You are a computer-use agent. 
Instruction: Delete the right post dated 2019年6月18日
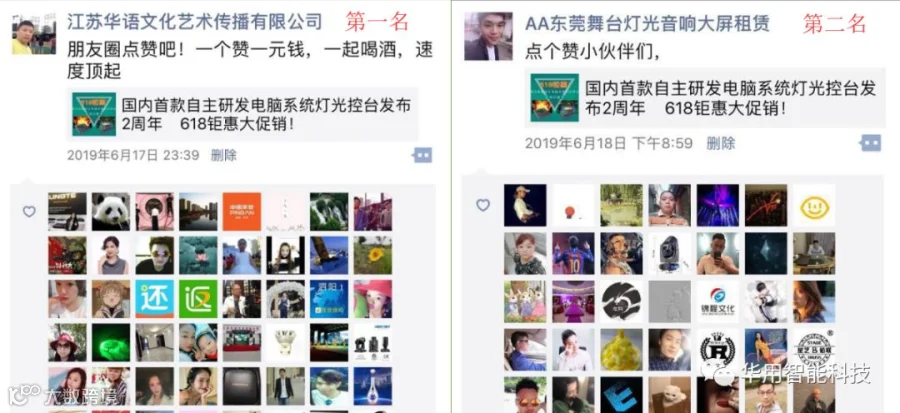click(x=721, y=143)
